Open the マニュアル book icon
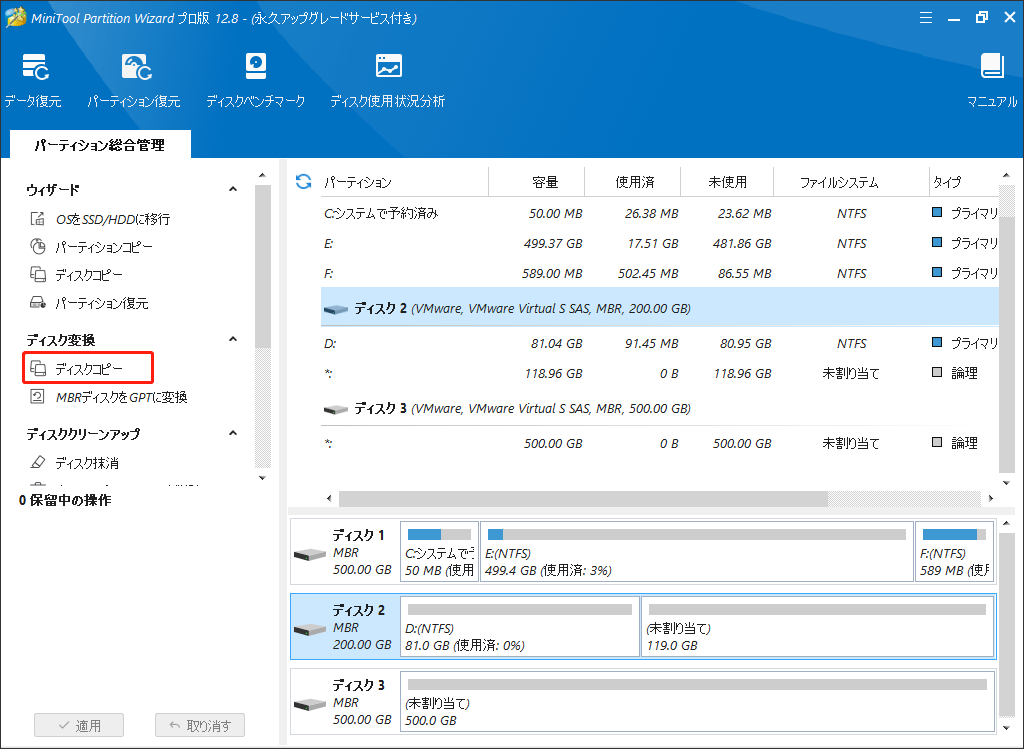Viewport: 1024px width, 749px height. [x=992, y=65]
